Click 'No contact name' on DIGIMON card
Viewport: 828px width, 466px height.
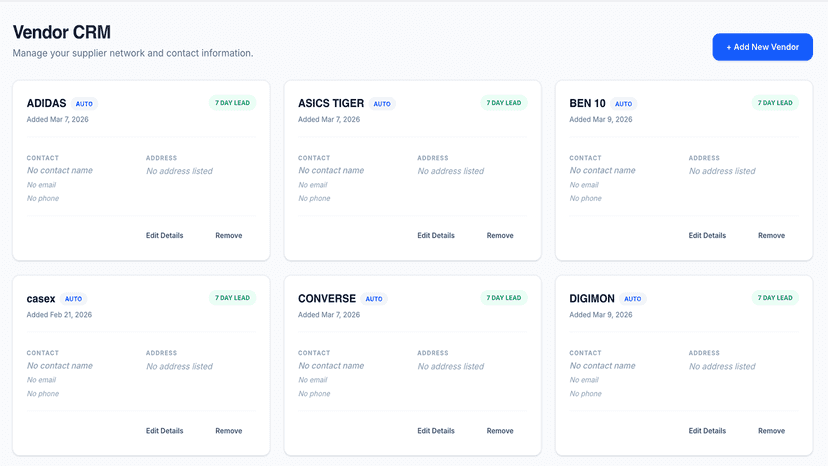603,366
